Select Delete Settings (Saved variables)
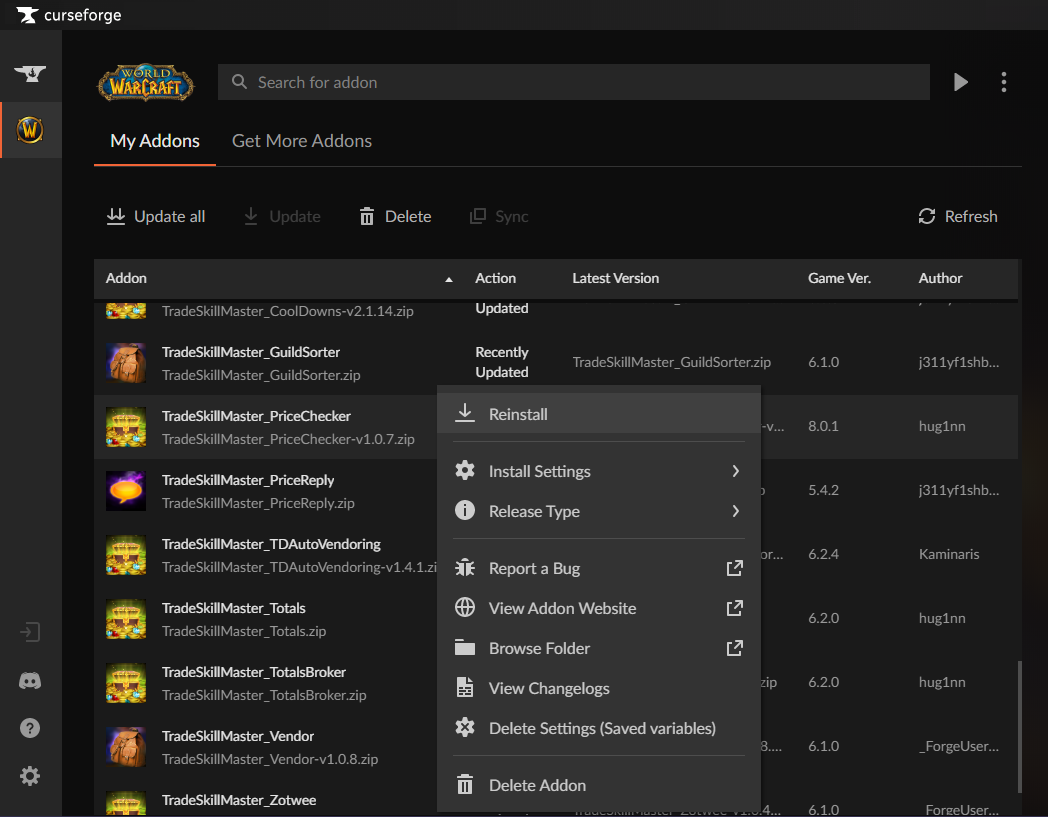 (599, 728)
